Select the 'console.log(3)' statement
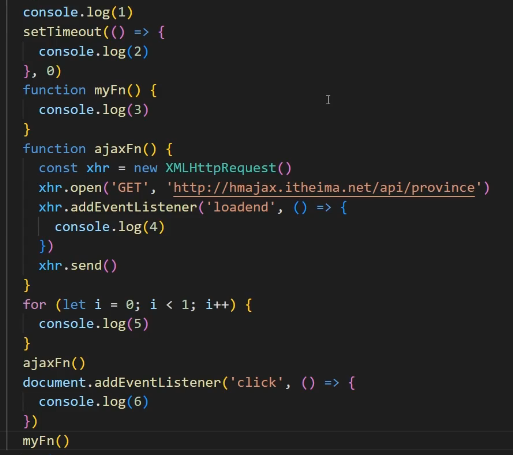 point(94,110)
